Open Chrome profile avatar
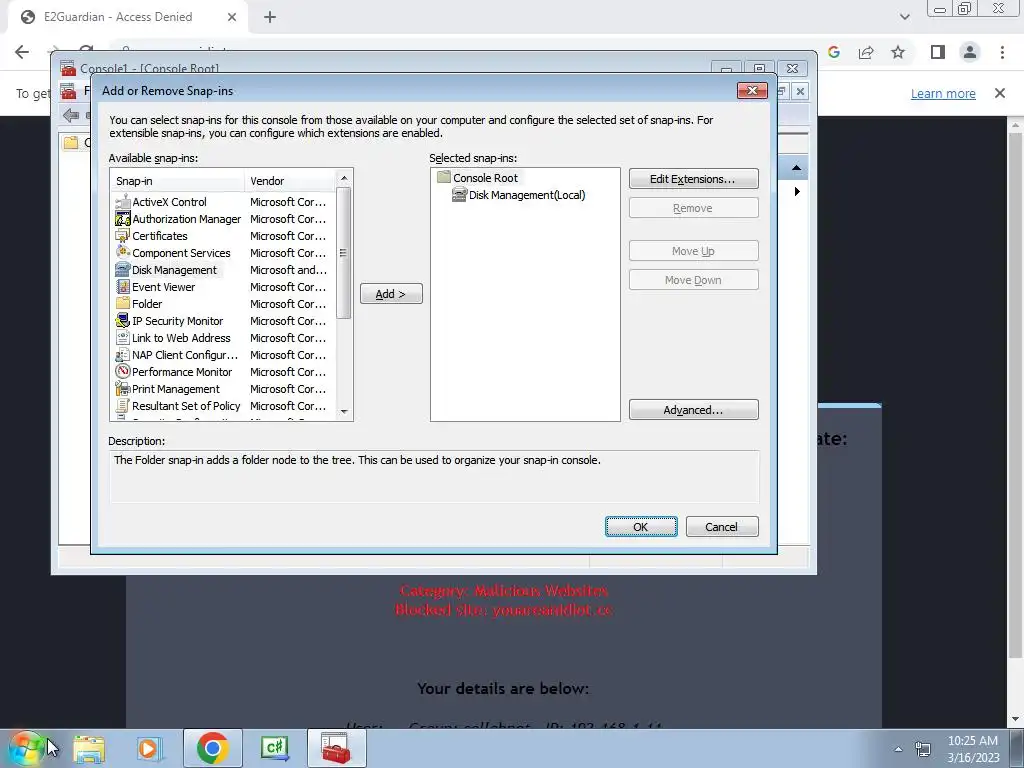The width and height of the screenshot is (1024, 768). [970, 52]
